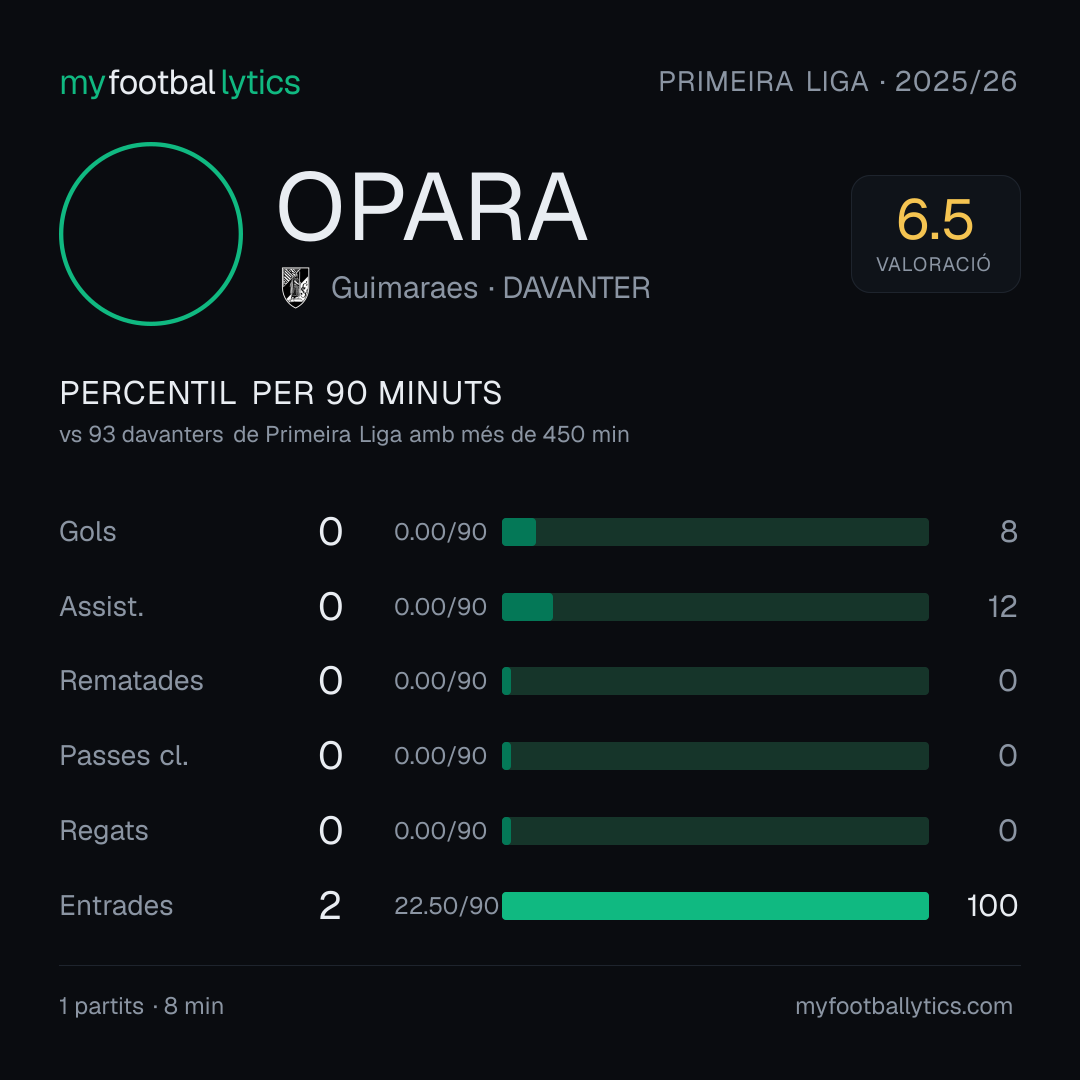The height and width of the screenshot is (1080, 1080).
Task: Click the Assist. percentile number 12
Action: click(1002, 607)
